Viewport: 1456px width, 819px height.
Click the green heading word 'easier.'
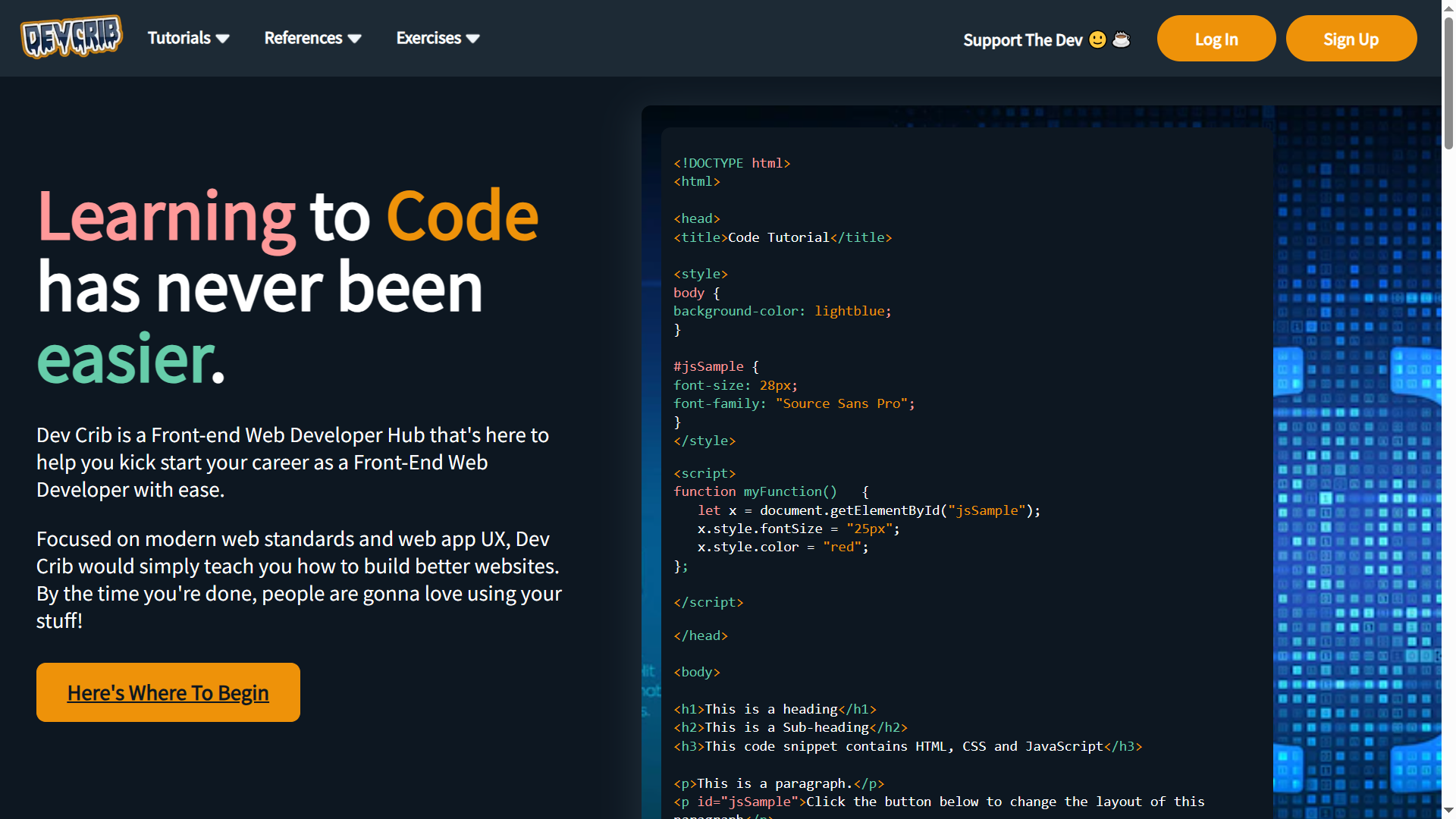(131, 358)
